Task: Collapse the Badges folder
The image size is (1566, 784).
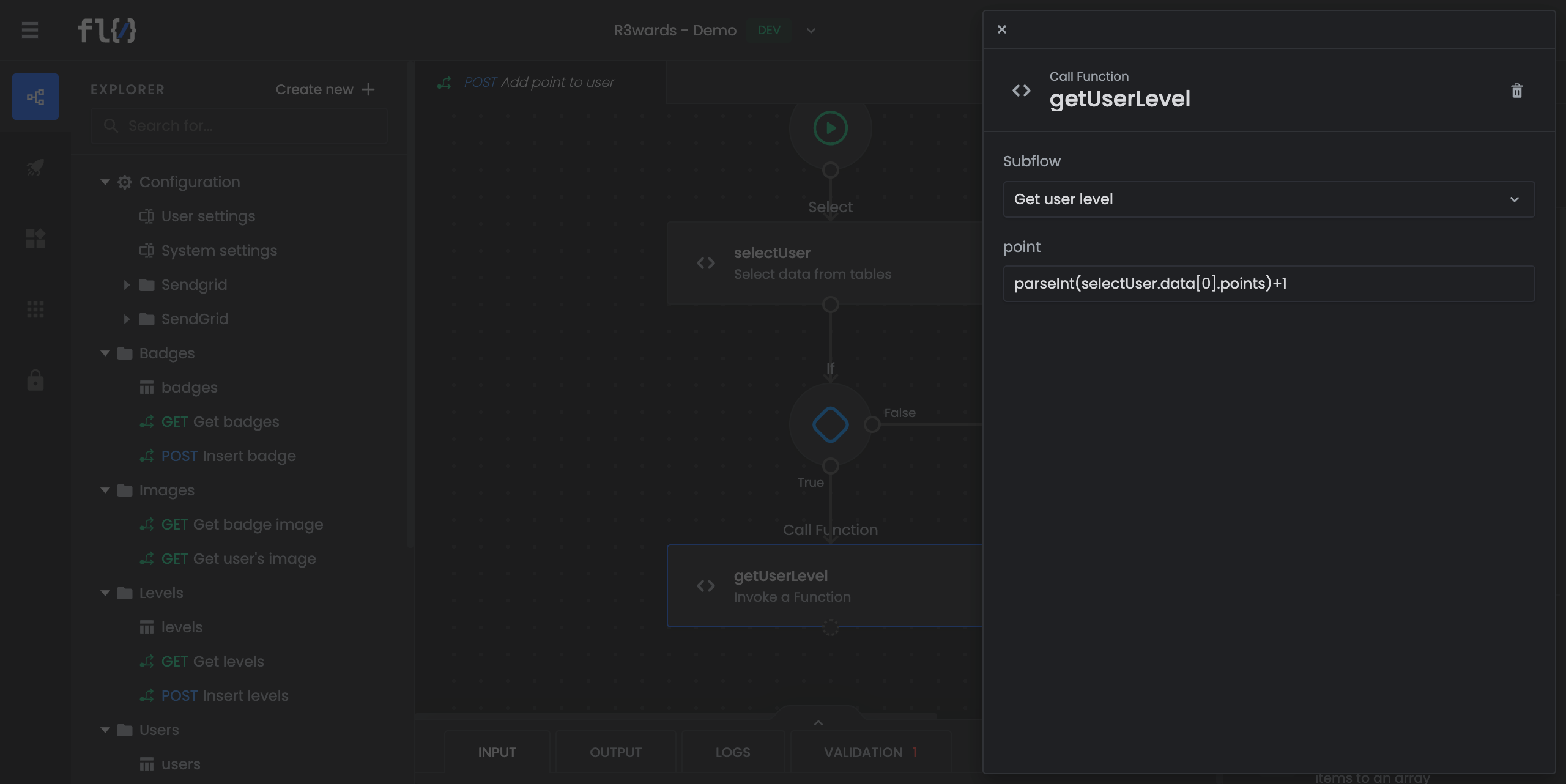Action: pyautogui.click(x=105, y=353)
